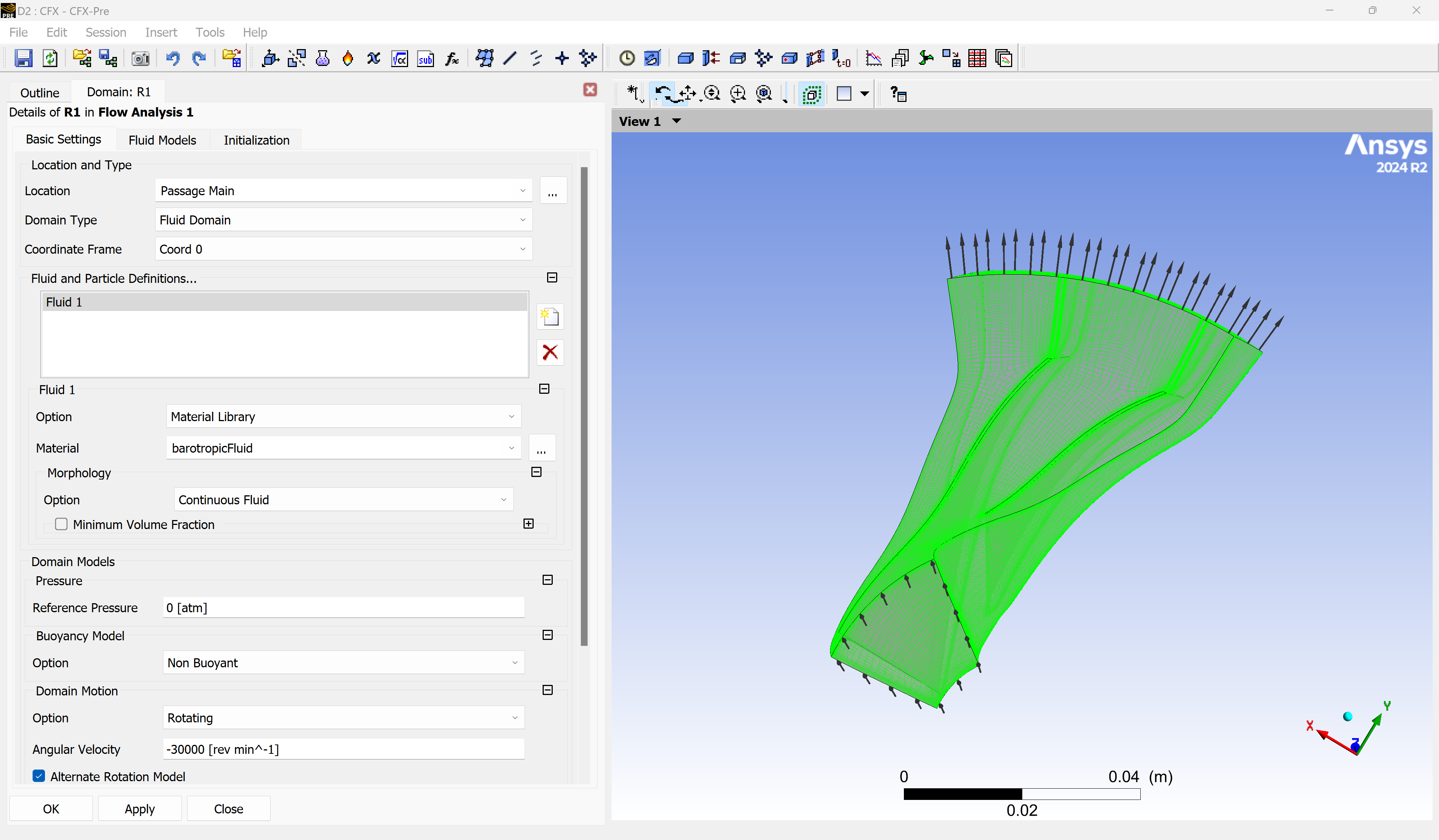This screenshot has width=1439, height=840.
Task: Click the help question-mark context icon
Action: click(x=898, y=94)
